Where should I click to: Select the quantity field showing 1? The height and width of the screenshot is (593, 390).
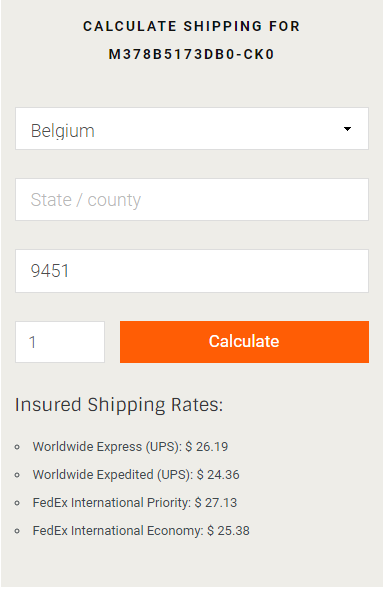(60, 342)
